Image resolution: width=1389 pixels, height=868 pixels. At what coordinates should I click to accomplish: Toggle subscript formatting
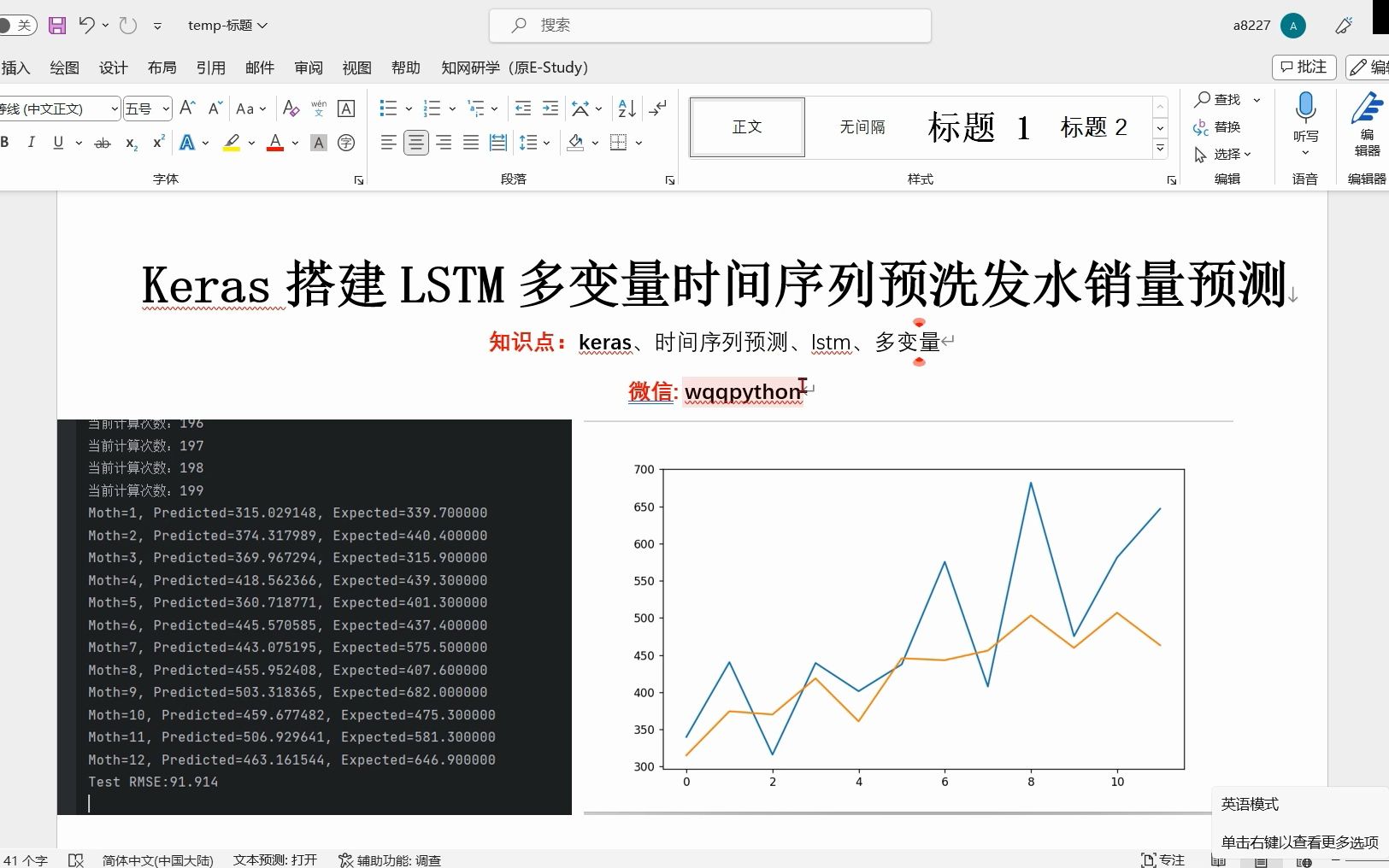131,143
